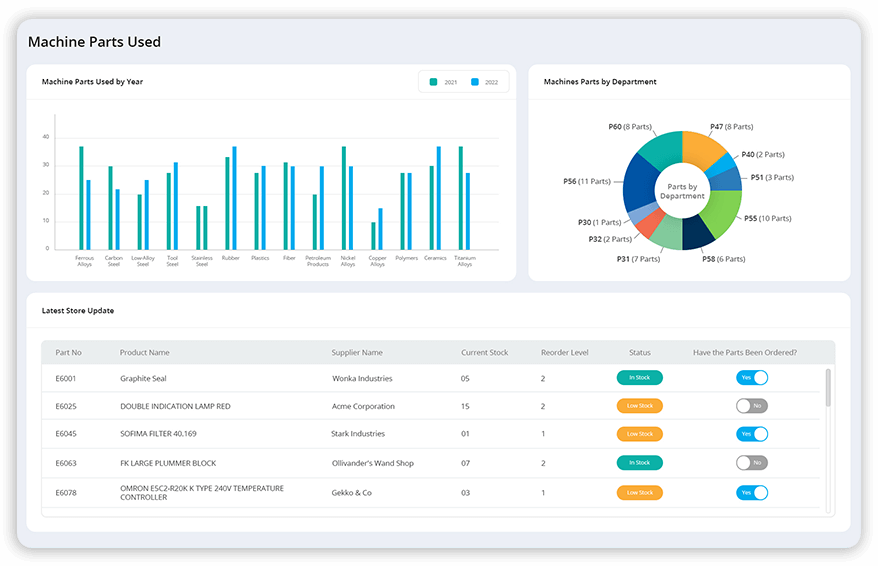The height and width of the screenshot is (566, 878).
Task: Toggle the 2021 legend series marker
Action: 434,82
